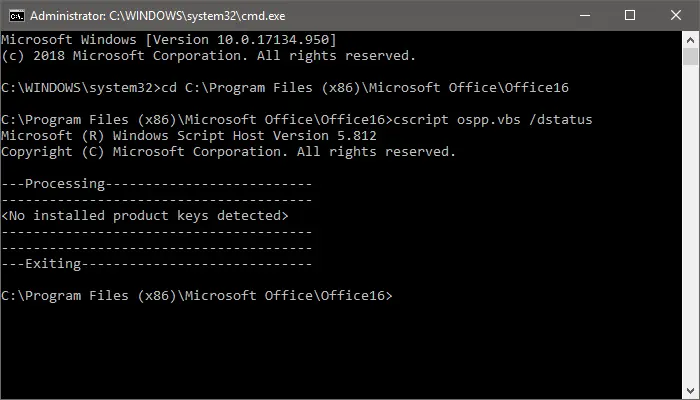Minimize the Command Prompt window
Screen dimensions: 700x400
[583, 15]
